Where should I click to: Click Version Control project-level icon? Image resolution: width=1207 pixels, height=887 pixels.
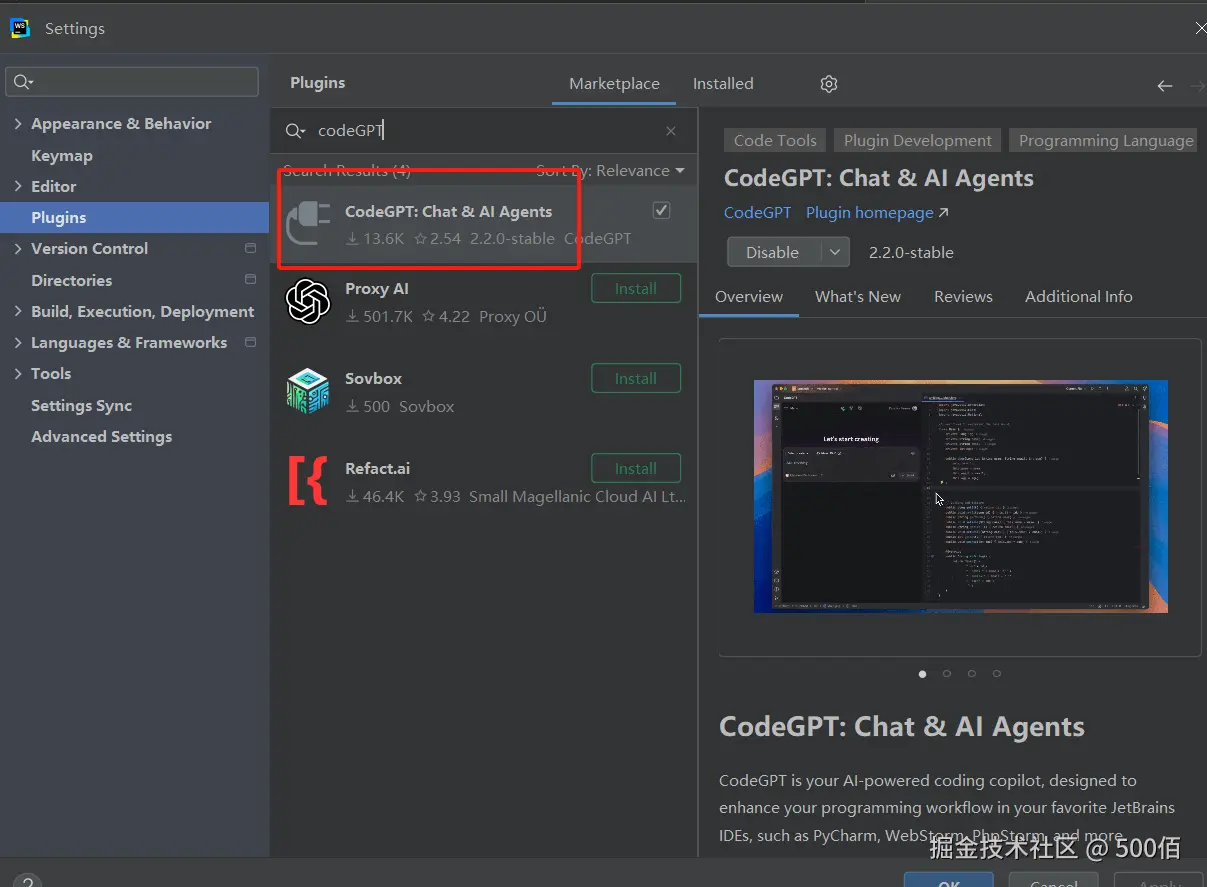point(250,248)
